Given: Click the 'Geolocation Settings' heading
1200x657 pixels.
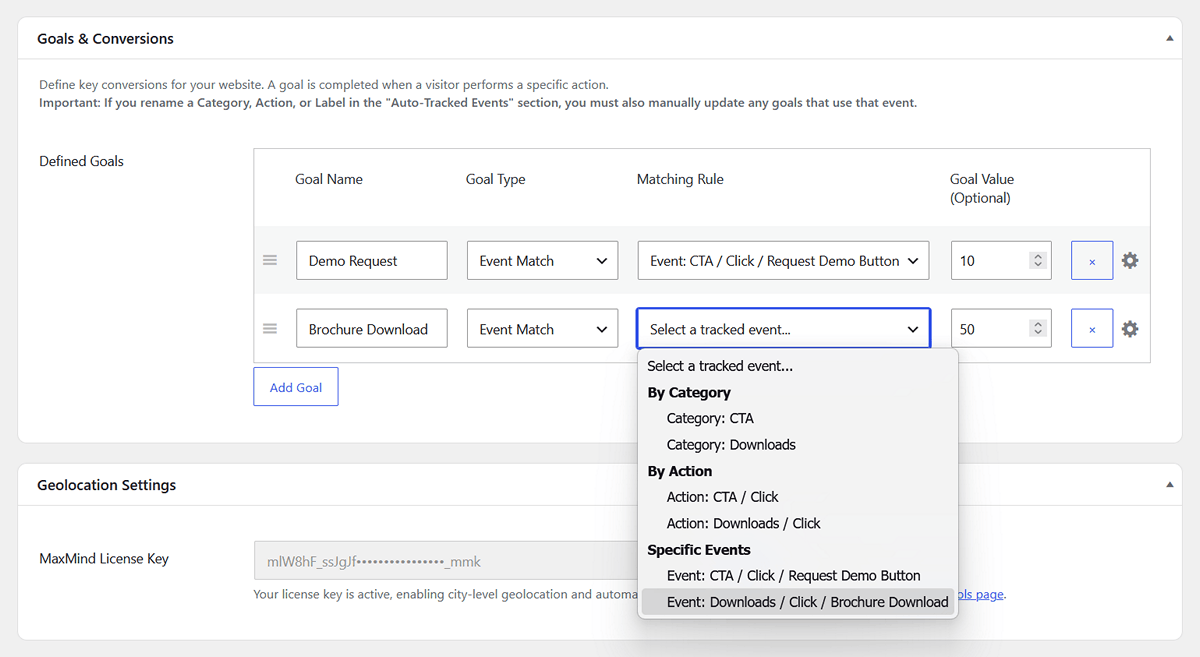Looking at the screenshot, I should [106, 485].
